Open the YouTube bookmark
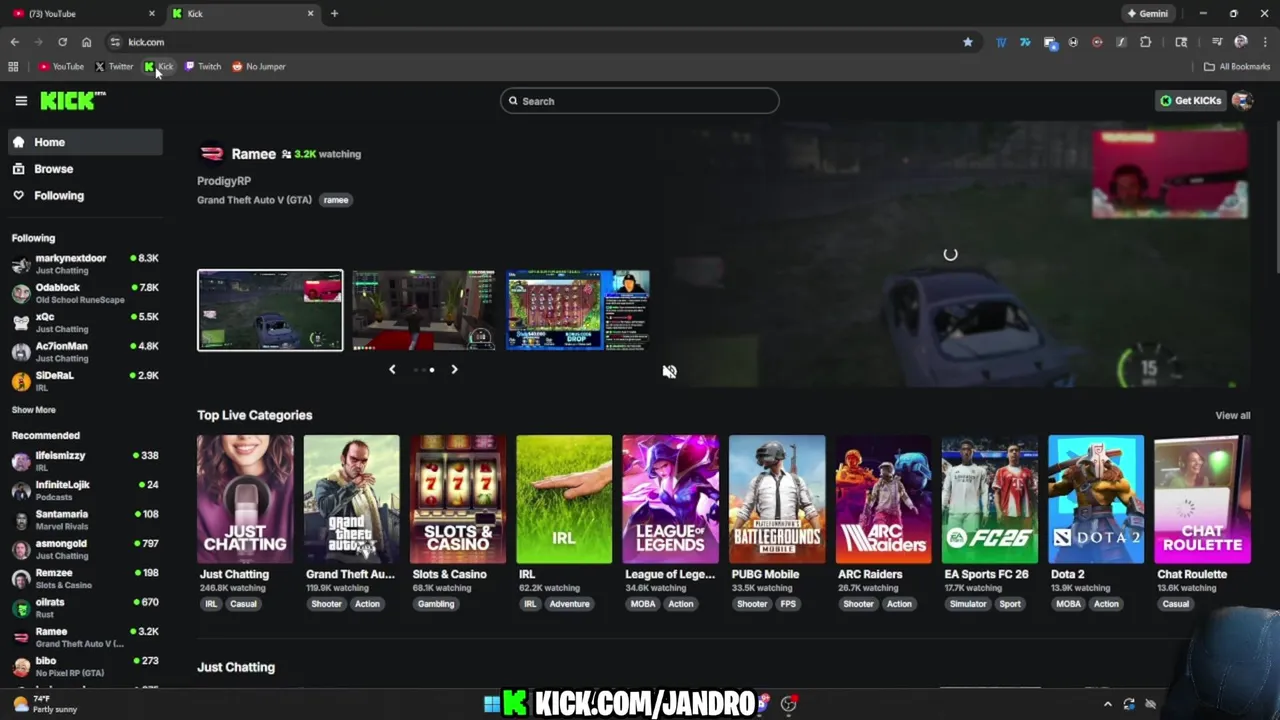Screen dimensions: 1280x720 point(61,67)
